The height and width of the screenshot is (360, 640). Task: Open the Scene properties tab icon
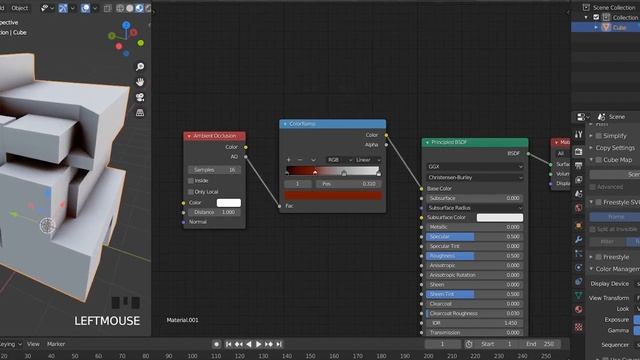(578, 194)
